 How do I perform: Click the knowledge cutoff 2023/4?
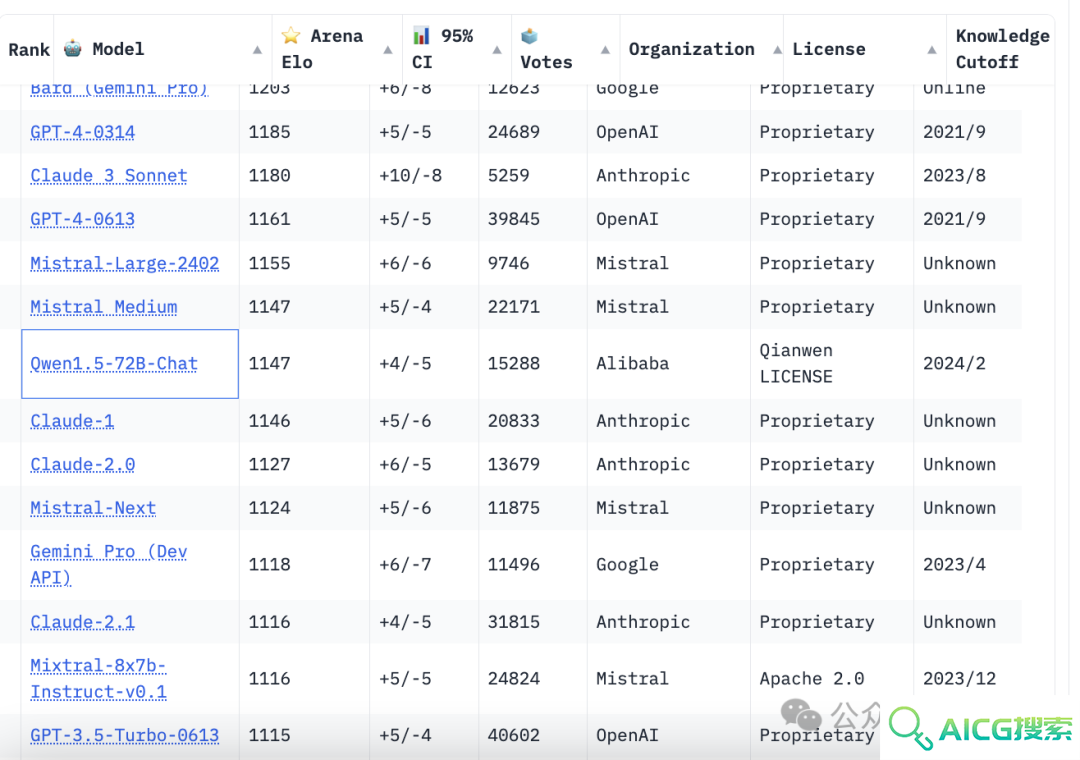954,564
